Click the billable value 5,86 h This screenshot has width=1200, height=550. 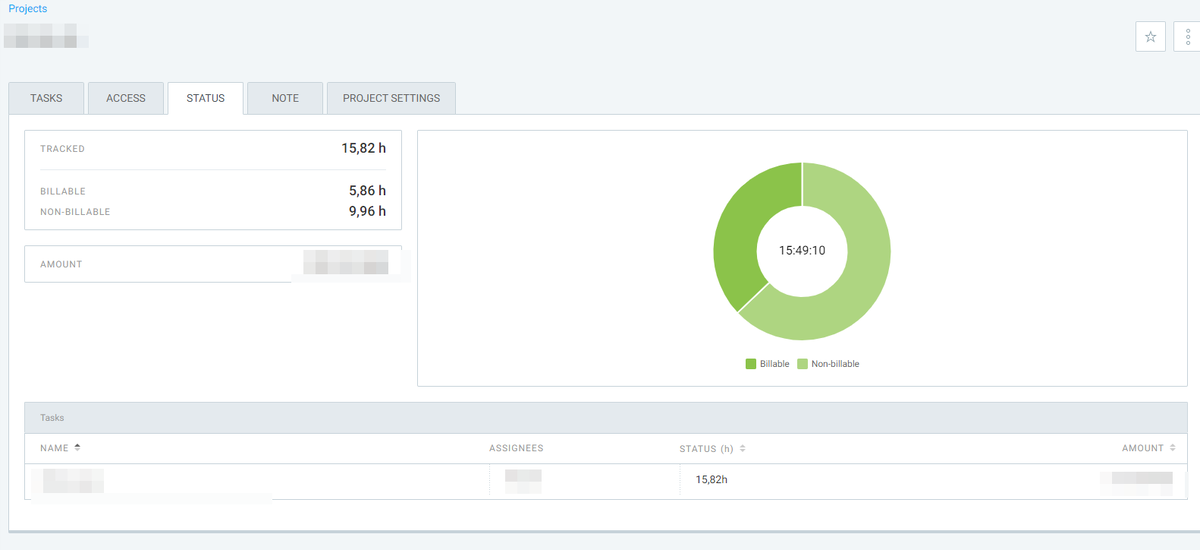(367, 190)
